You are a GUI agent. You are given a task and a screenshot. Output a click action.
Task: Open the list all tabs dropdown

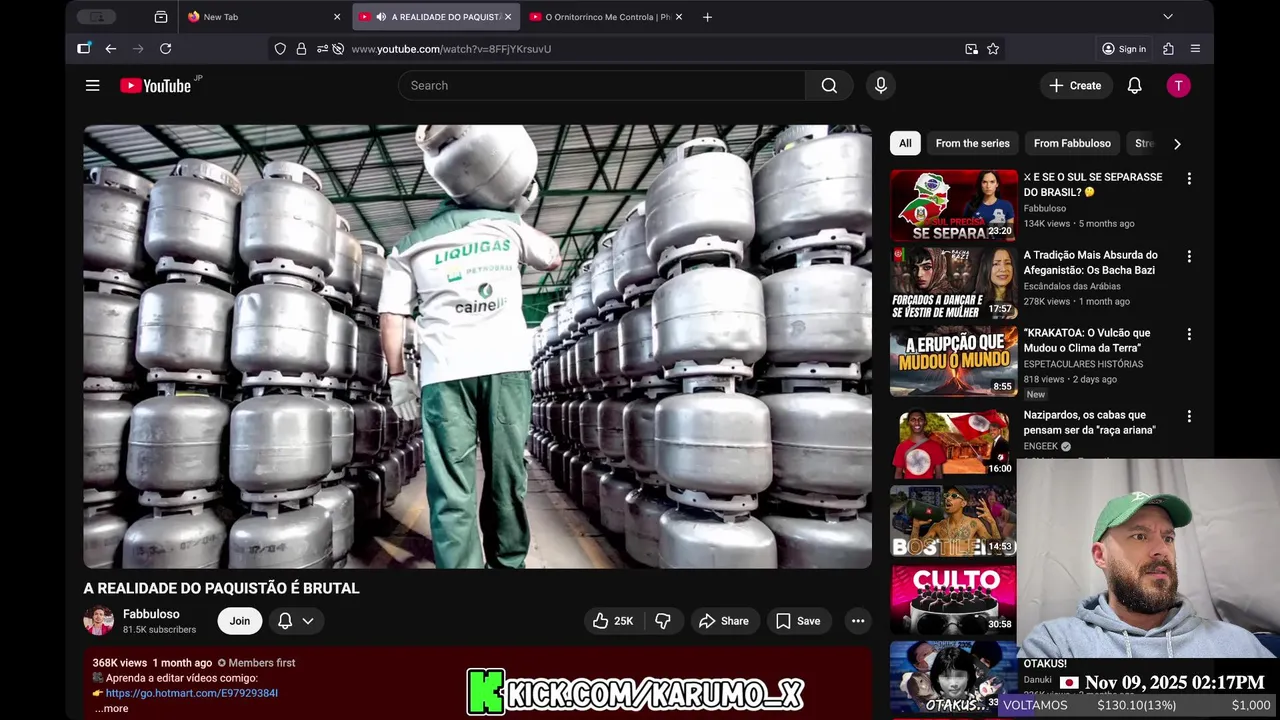[x=1168, y=17]
